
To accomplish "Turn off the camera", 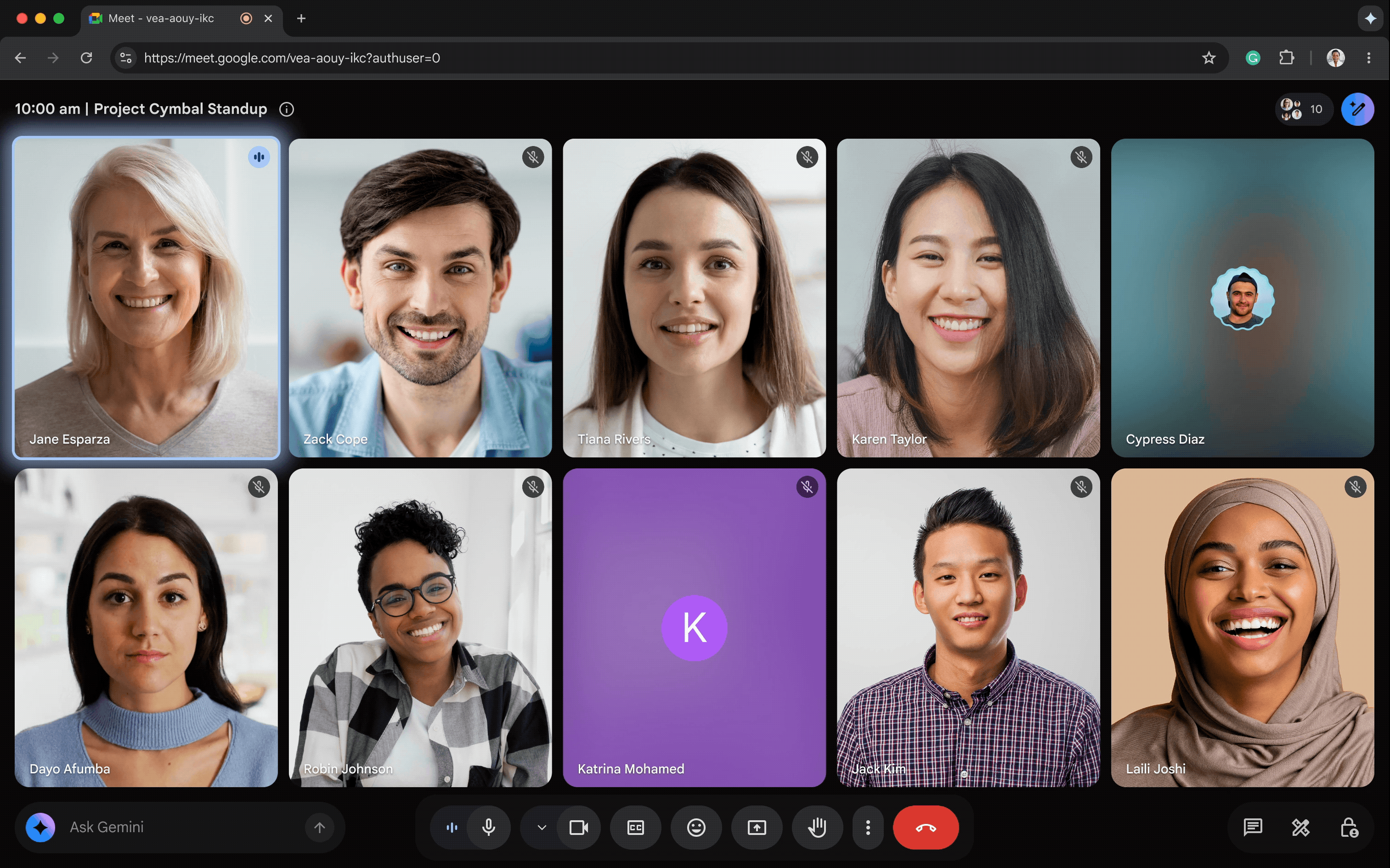I will click(579, 827).
